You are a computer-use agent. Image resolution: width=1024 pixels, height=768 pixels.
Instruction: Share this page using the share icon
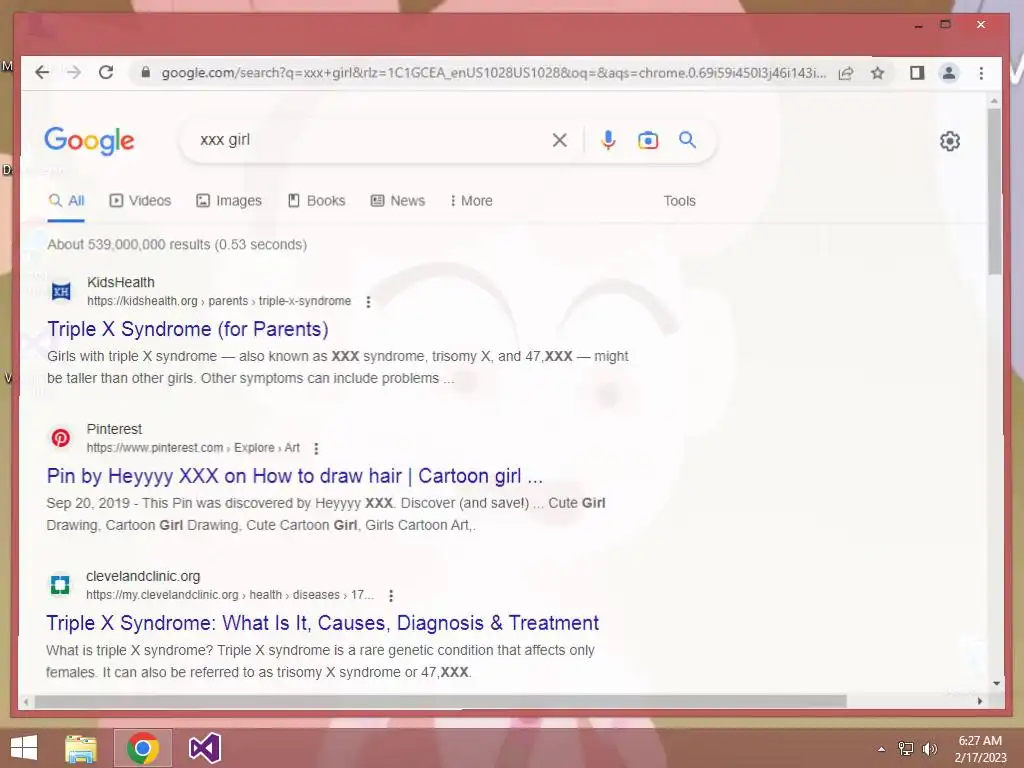point(846,73)
